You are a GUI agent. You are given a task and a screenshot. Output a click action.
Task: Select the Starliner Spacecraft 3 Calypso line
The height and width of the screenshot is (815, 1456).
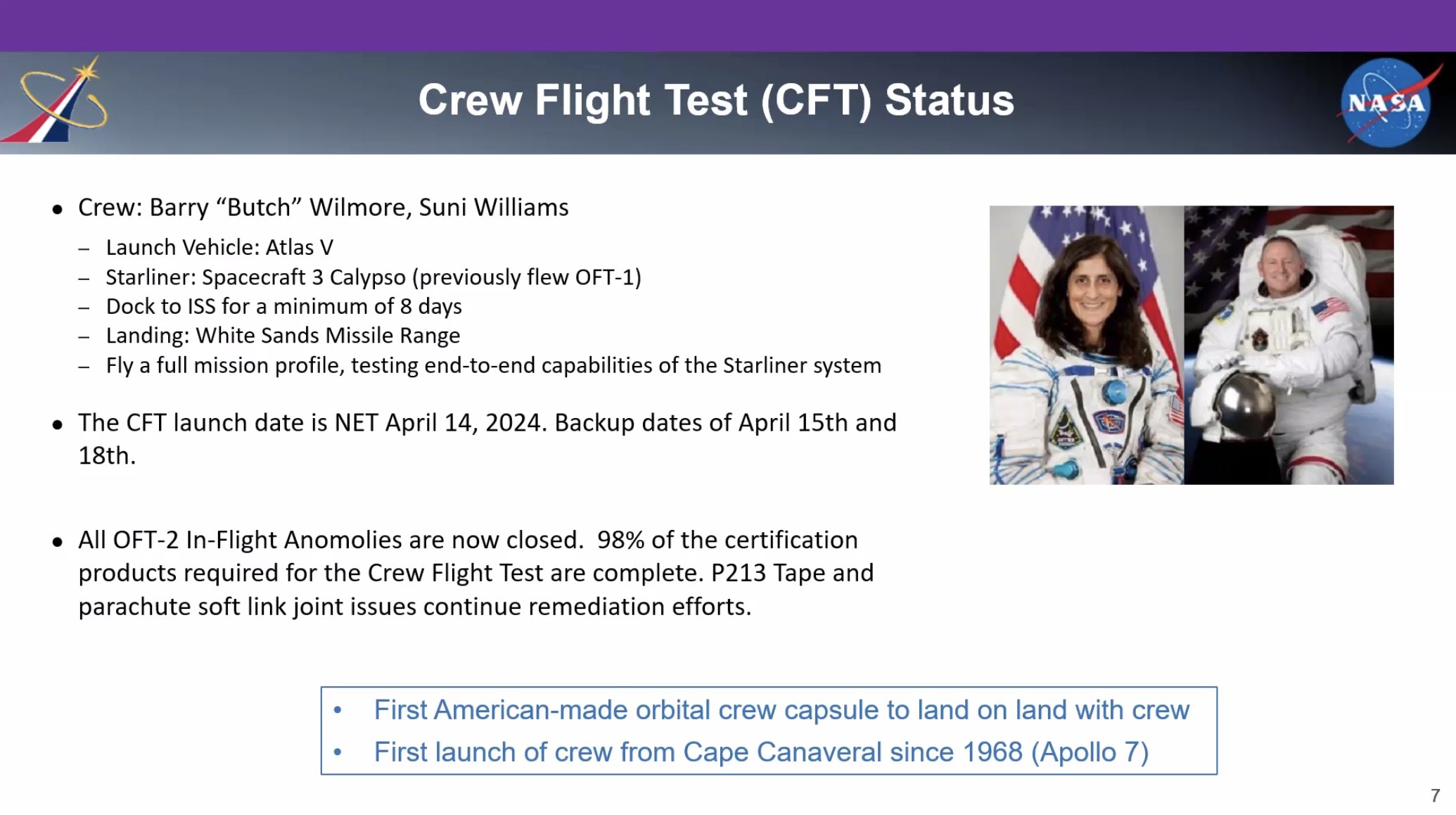(x=373, y=277)
